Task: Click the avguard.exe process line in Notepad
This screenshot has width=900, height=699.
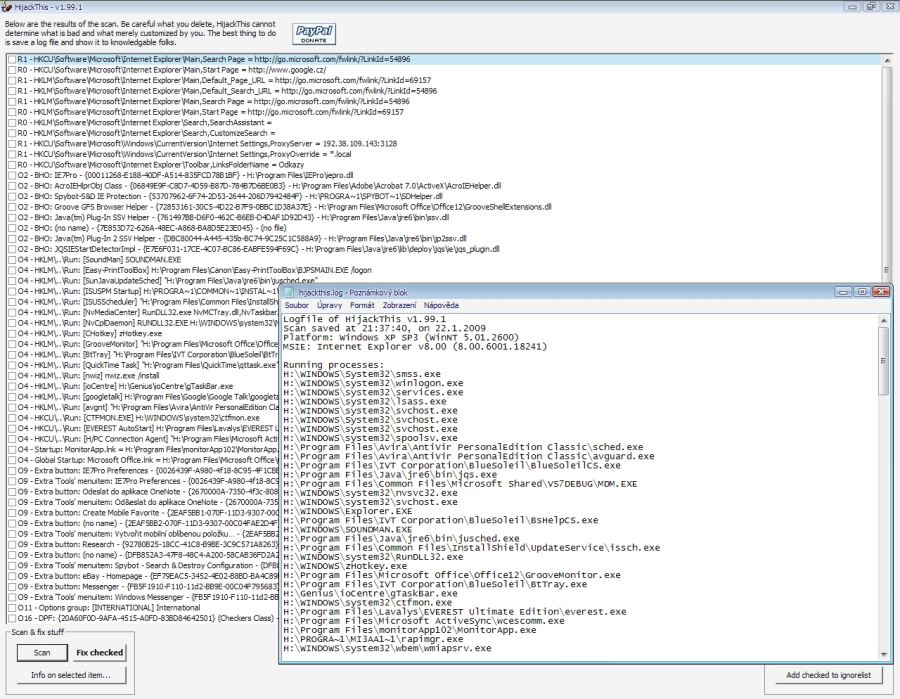Action: 468,456
